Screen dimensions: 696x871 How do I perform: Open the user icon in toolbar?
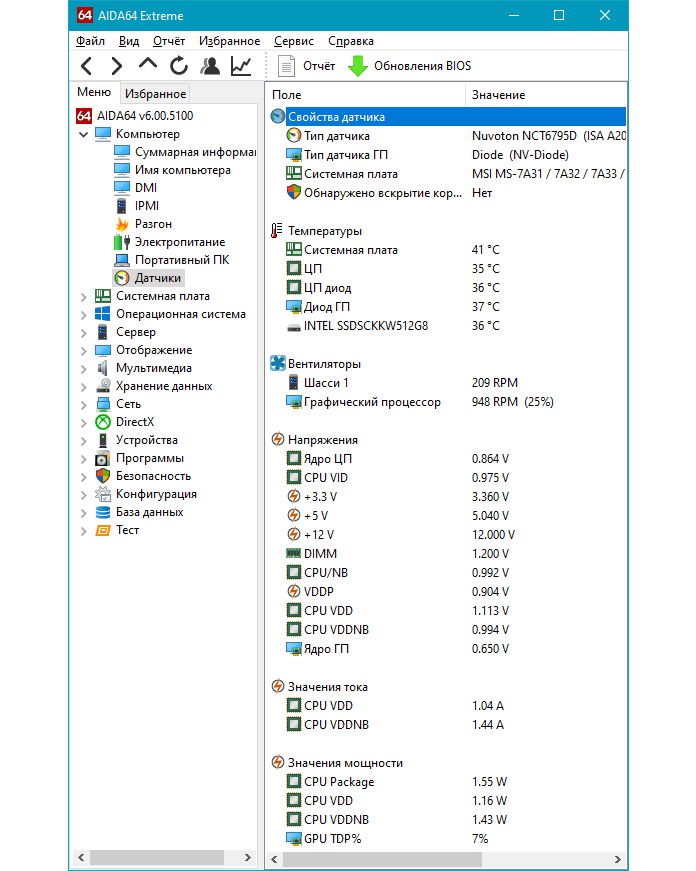210,66
